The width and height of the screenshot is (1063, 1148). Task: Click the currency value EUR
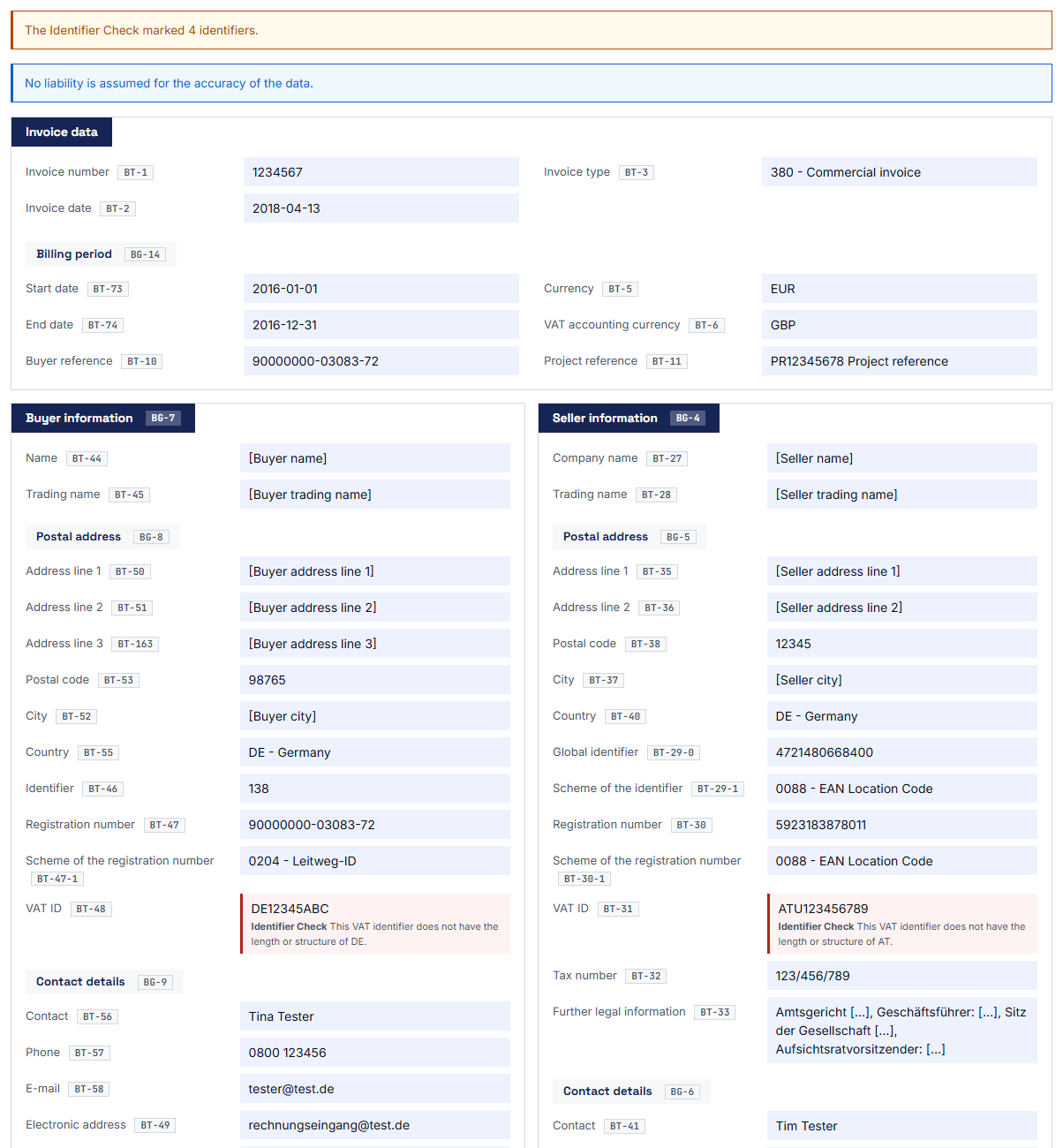899,289
